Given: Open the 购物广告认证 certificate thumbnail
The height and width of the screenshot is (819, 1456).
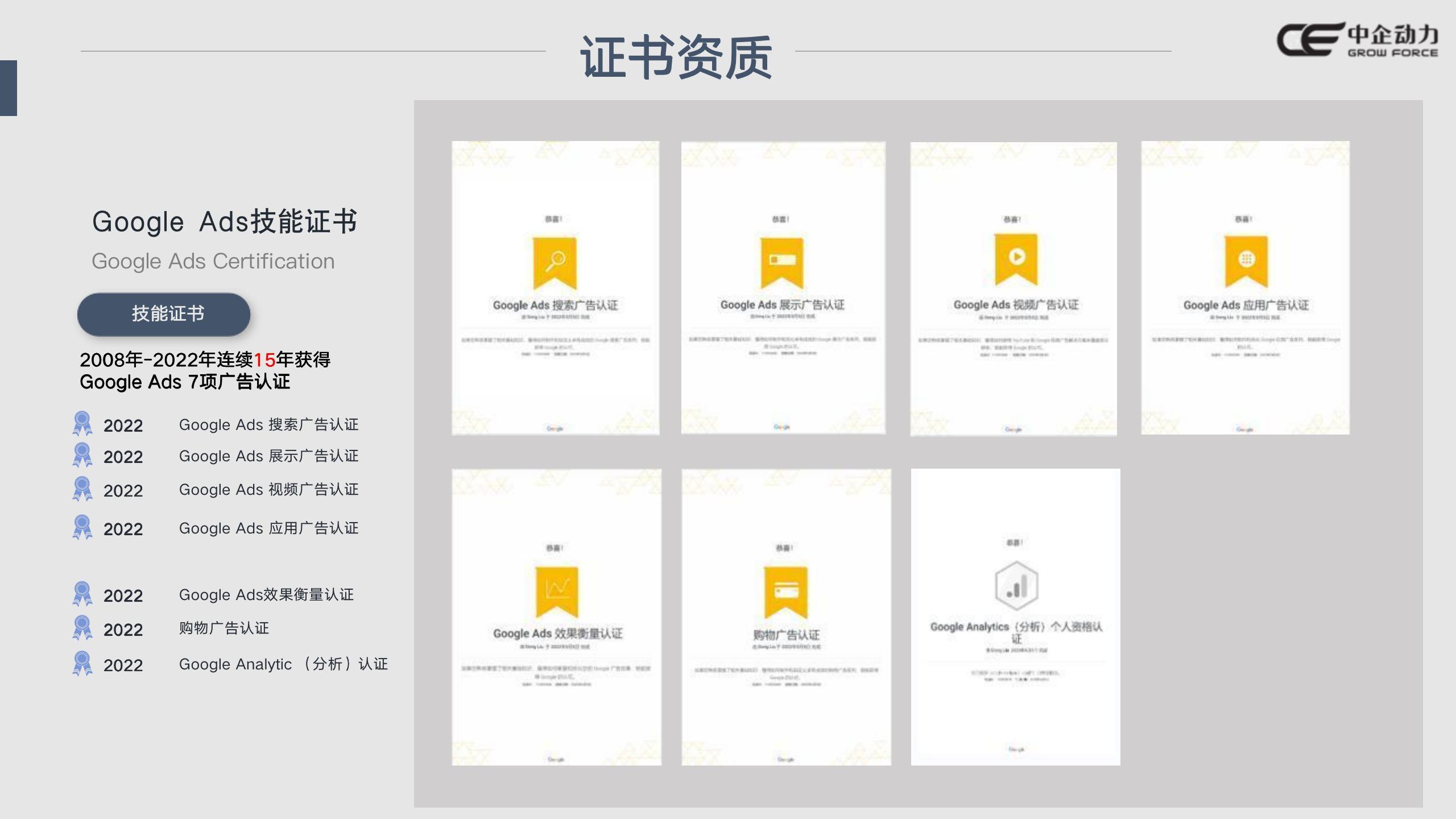Looking at the screenshot, I should [x=786, y=617].
